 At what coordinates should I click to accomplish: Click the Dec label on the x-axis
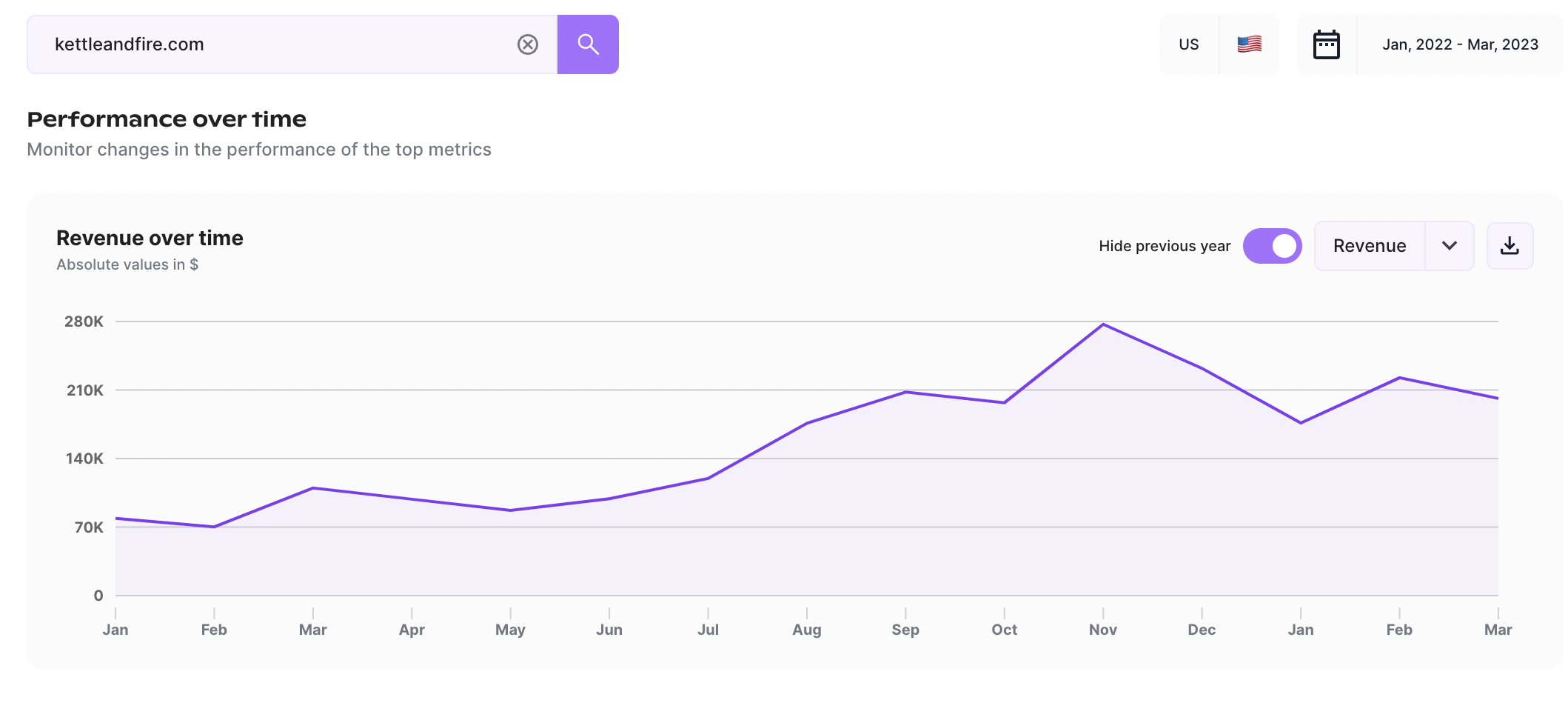coord(1202,630)
